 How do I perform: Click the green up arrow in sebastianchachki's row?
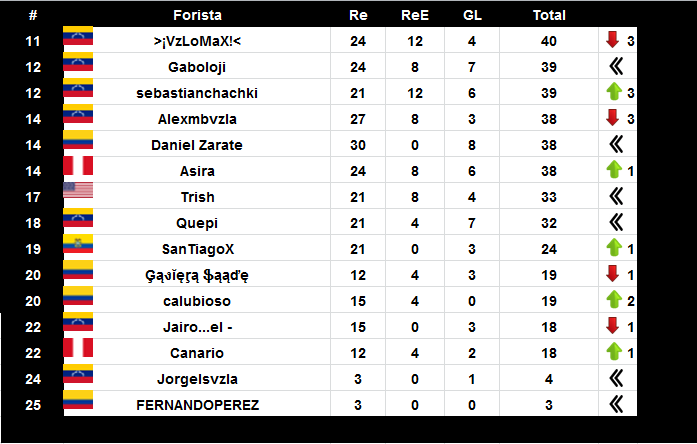coord(614,92)
